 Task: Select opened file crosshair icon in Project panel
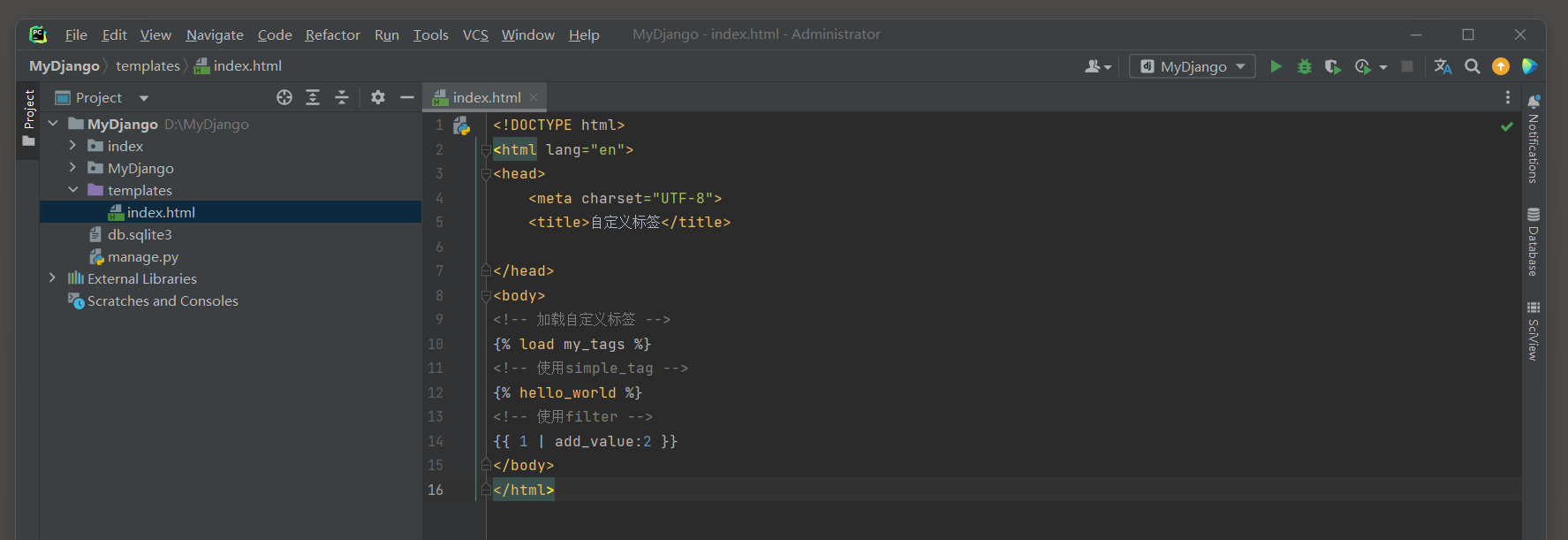[x=284, y=97]
